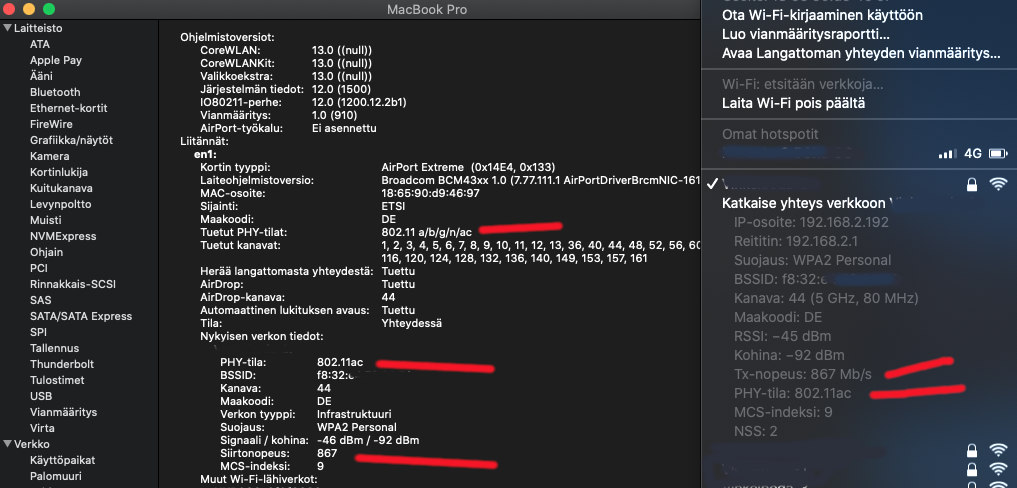Collapse the Laitteisto disclosure triangle
1017x488 pixels.
point(7,28)
